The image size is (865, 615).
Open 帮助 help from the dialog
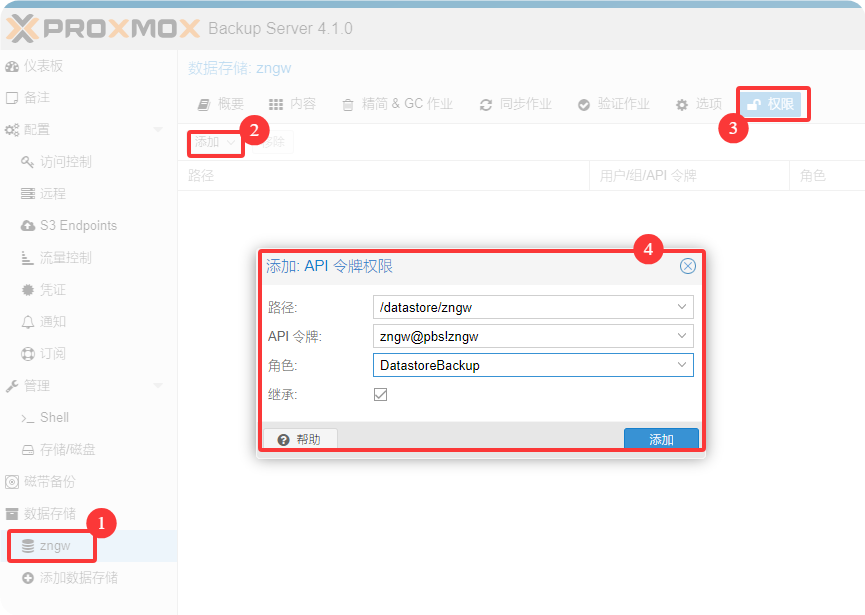(300, 439)
